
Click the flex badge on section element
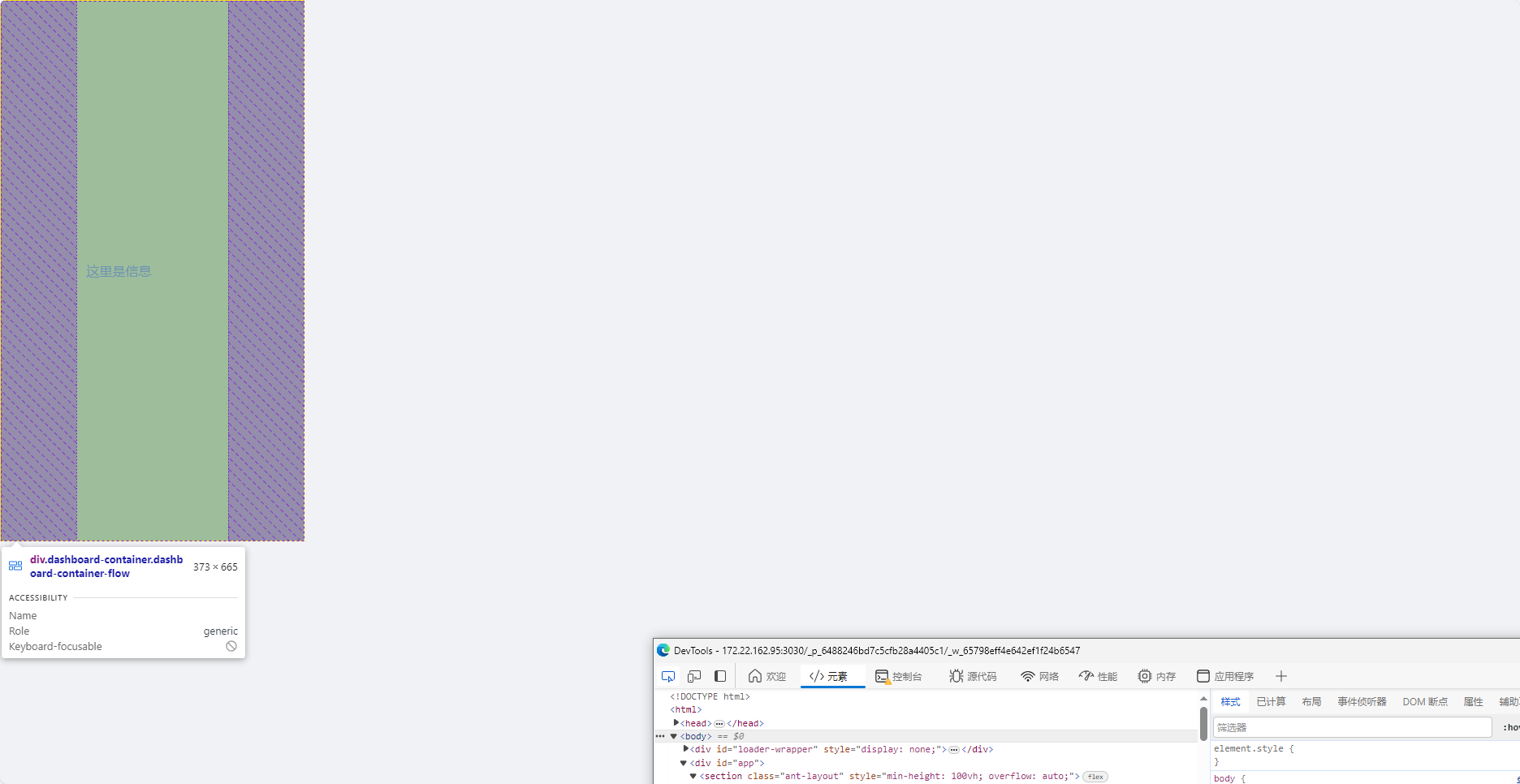click(x=1095, y=777)
